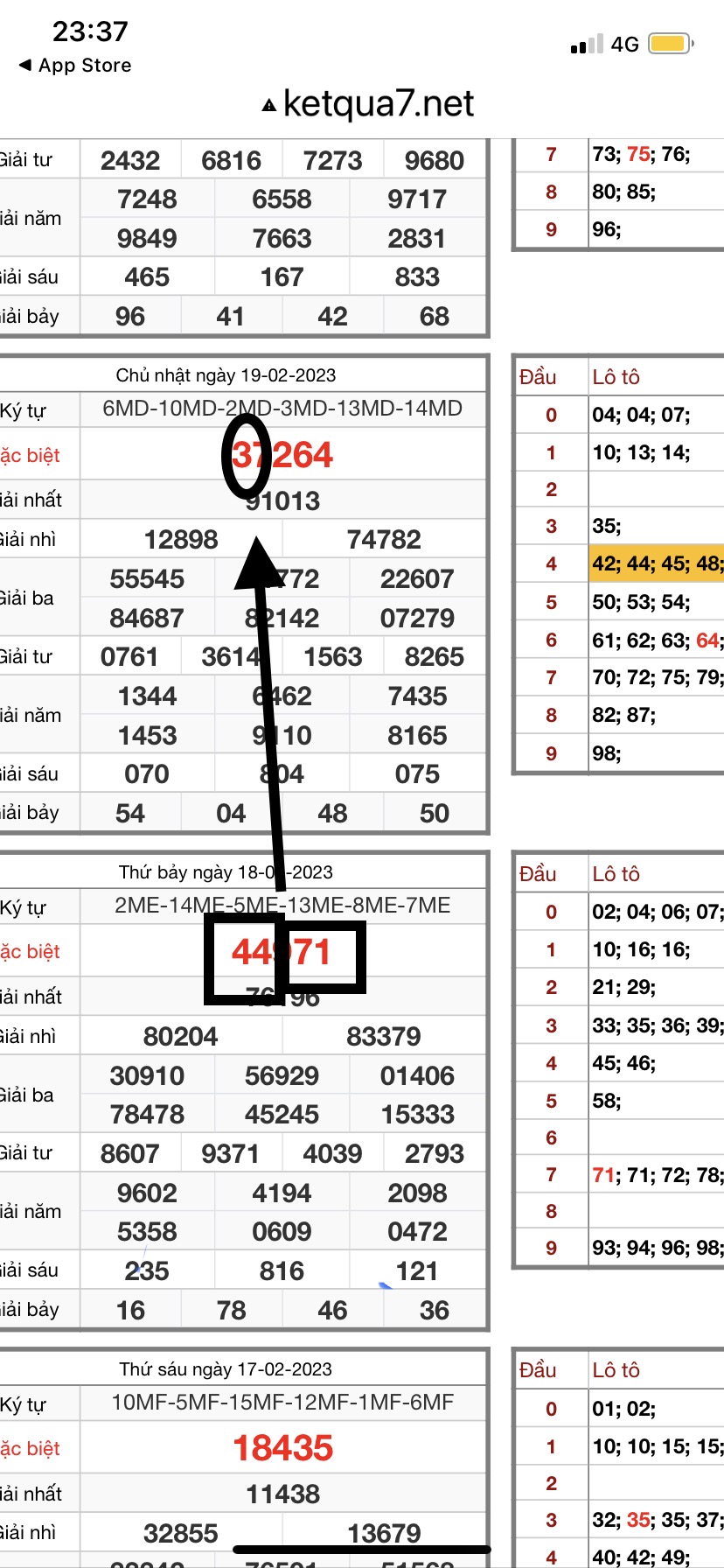The width and height of the screenshot is (724, 1568).
Task: Tap the warning triangle beside ketqua7.net
Action: [269, 106]
